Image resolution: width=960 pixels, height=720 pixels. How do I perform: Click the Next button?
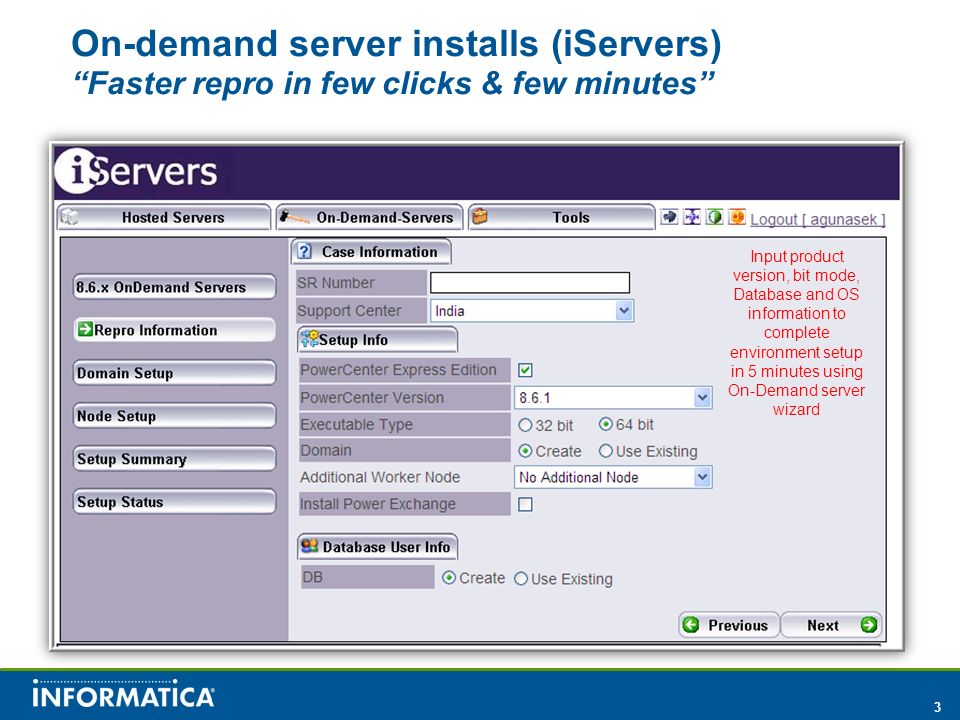831,624
